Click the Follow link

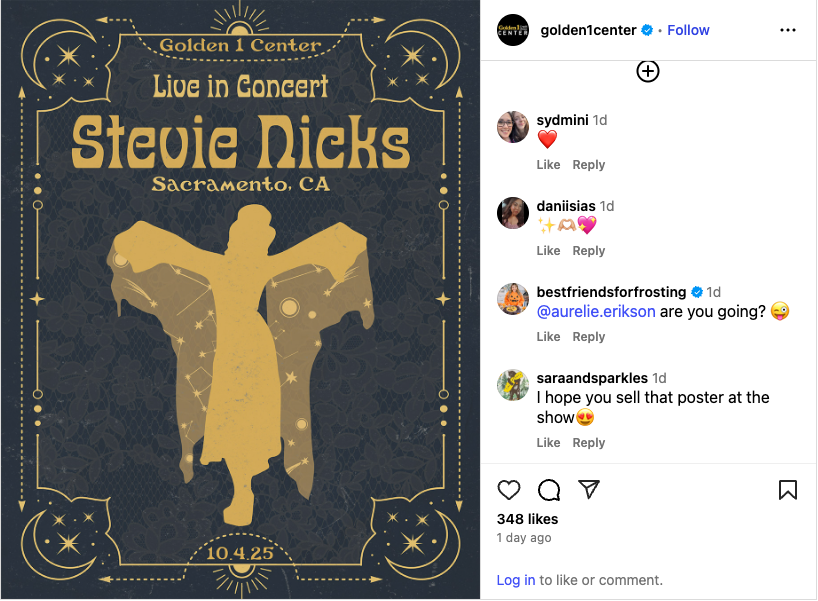point(688,30)
